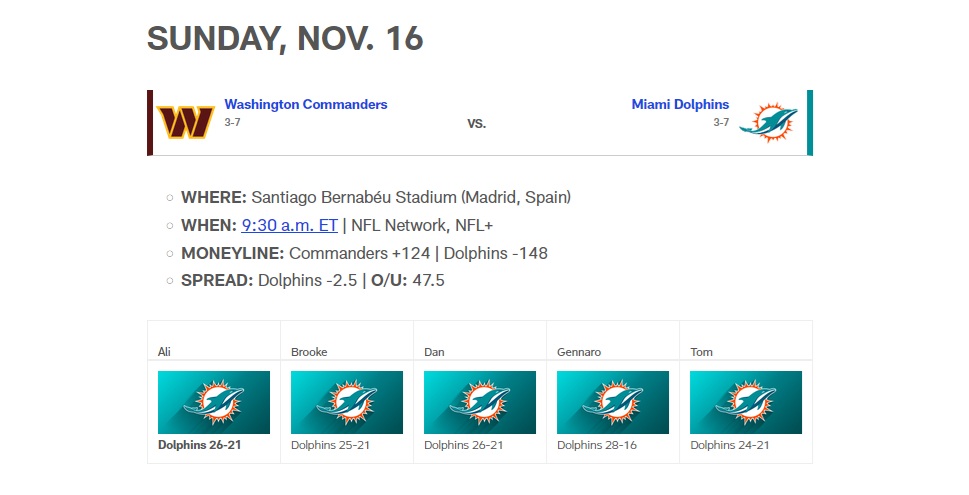Image resolution: width=969 pixels, height=495 pixels.
Task: Click the Gennaro column header
Action: pyautogui.click(x=580, y=352)
